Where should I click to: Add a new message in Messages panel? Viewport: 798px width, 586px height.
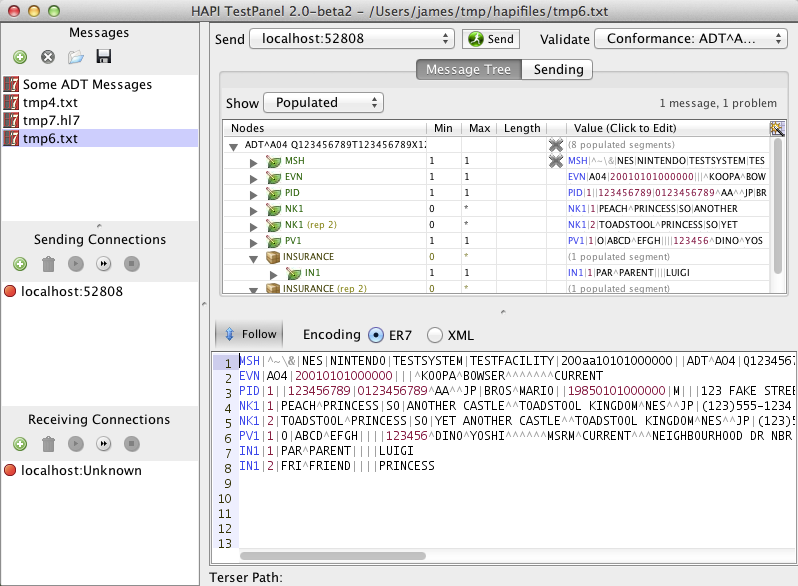[x=20, y=58]
